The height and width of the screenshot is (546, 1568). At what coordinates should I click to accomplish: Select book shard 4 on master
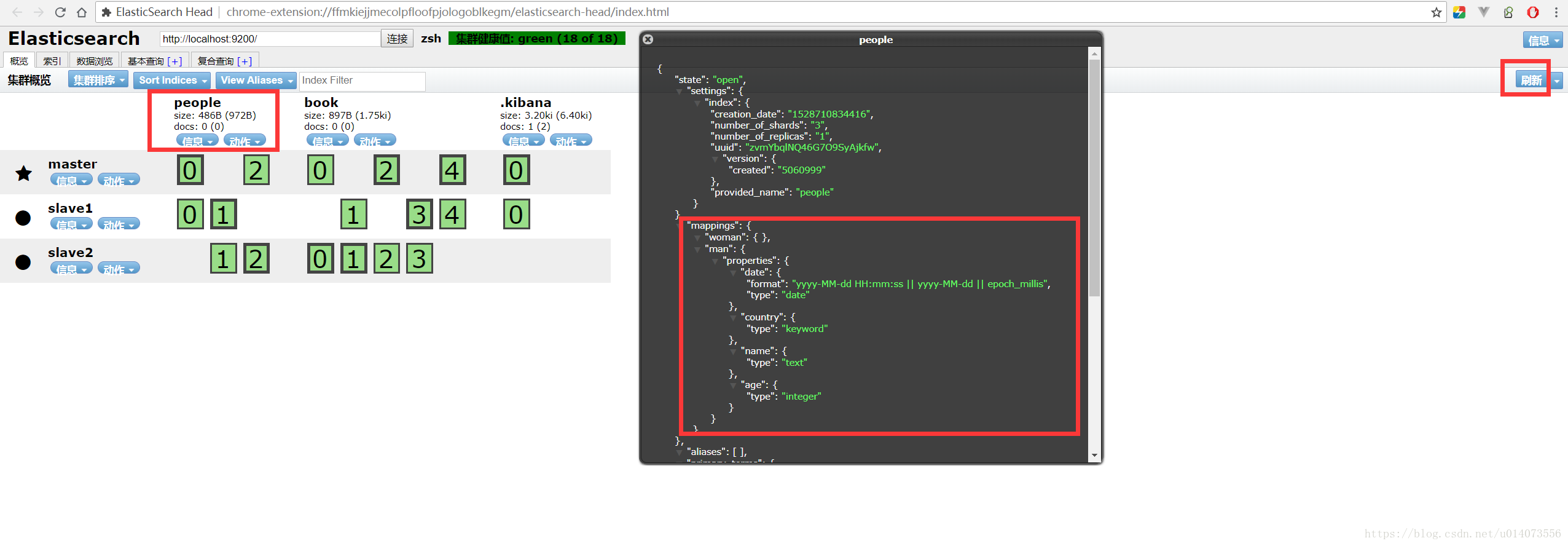tap(453, 170)
